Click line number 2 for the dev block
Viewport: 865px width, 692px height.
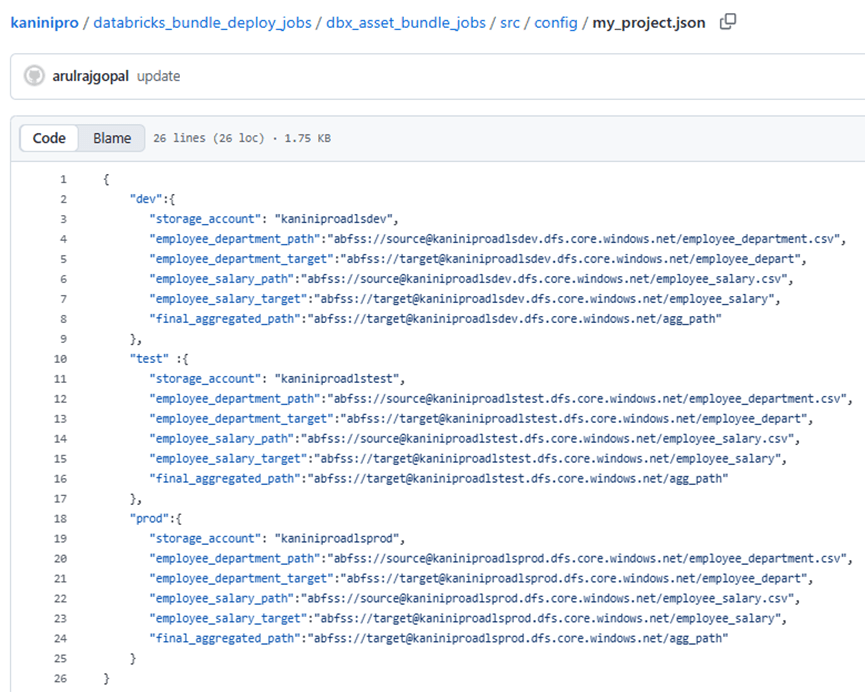click(x=63, y=199)
